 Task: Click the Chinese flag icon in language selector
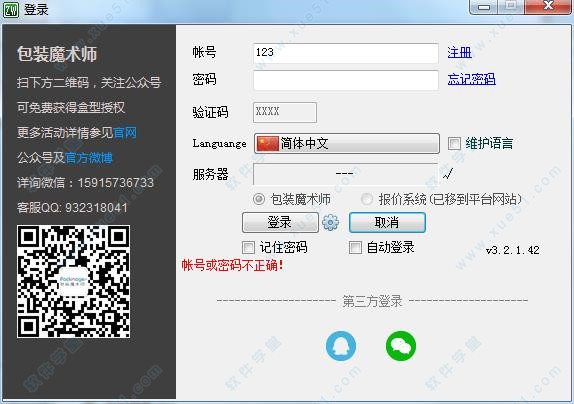(268, 143)
